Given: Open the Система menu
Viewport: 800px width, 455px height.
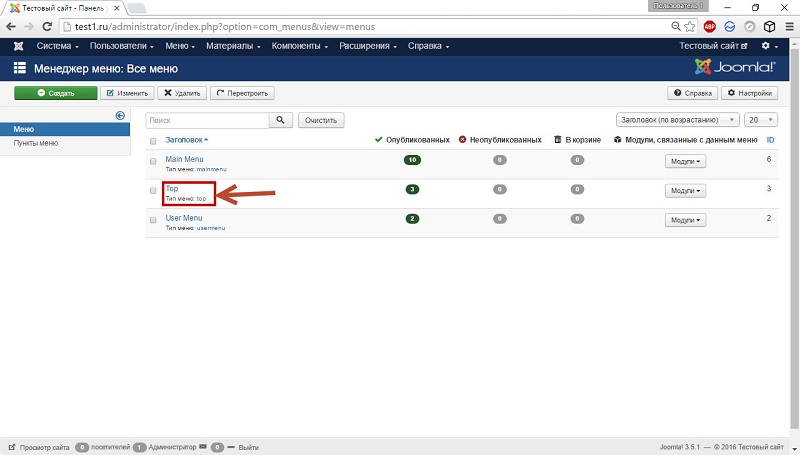Looking at the screenshot, I should (x=58, y=46).
